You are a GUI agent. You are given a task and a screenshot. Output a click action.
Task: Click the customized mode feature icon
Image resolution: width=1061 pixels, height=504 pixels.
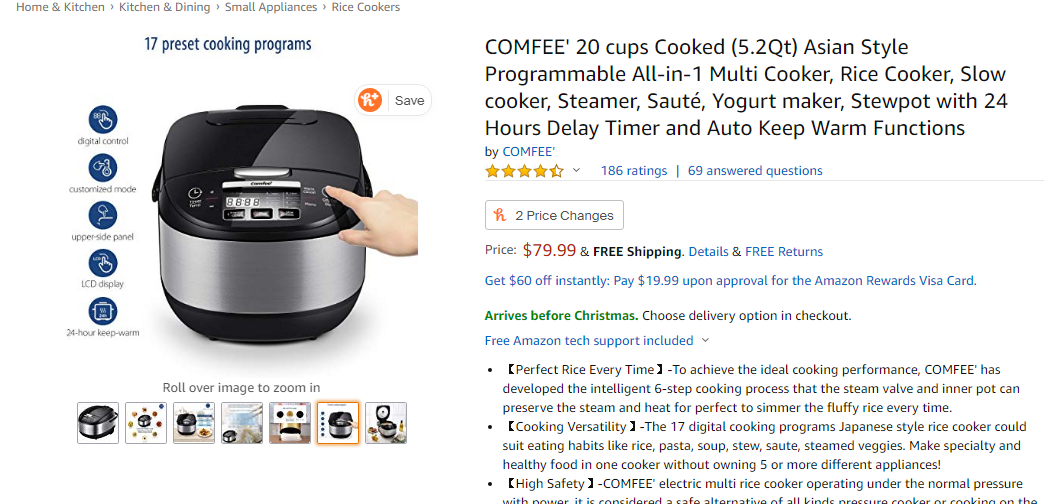coord(103,167)
